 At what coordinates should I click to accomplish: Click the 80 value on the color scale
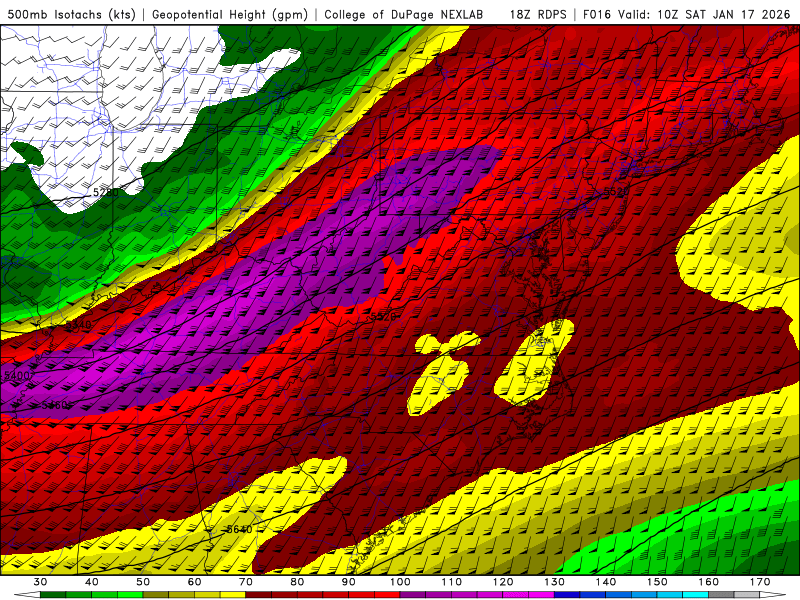tap(297, 582)
